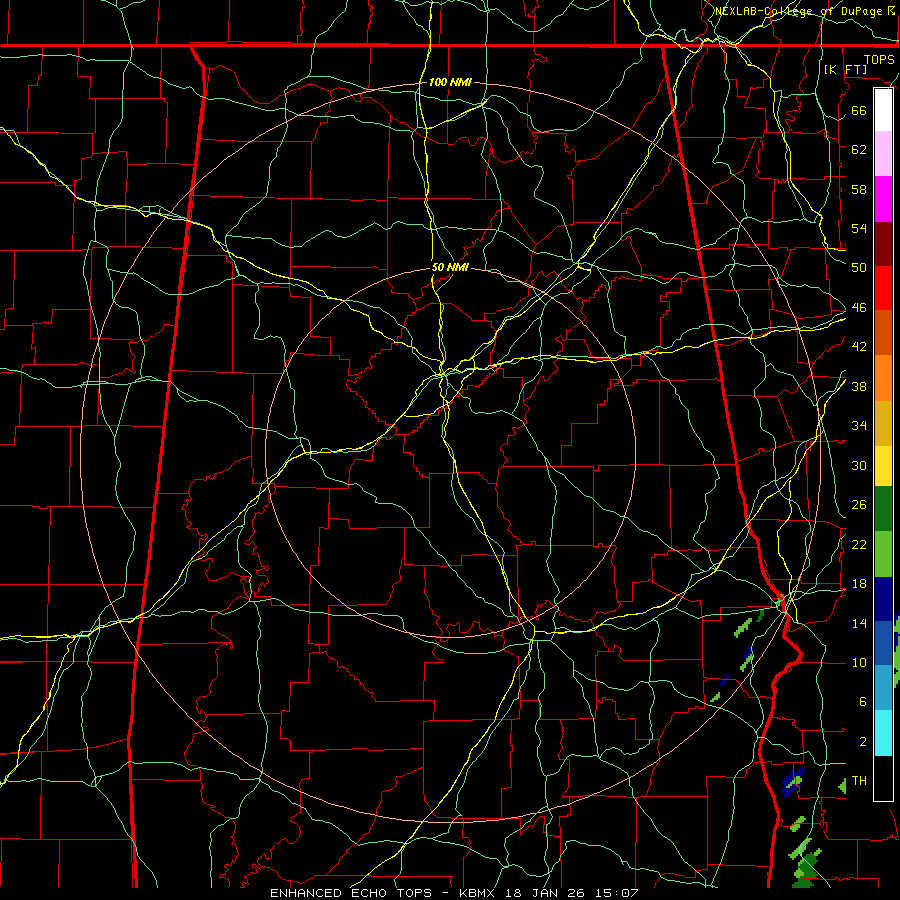Click the navy blue echo blob near TH
The image size is (900, 900).
(793, 783)
